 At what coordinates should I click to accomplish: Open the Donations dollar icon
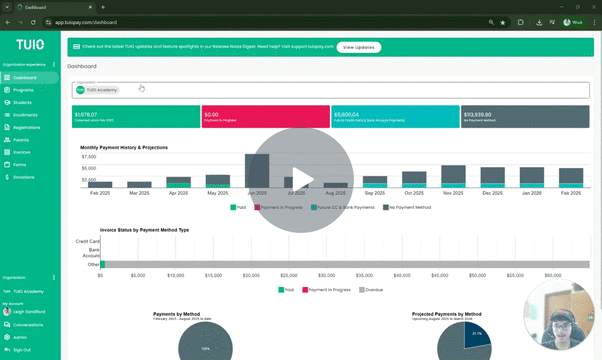coord(7,177)
